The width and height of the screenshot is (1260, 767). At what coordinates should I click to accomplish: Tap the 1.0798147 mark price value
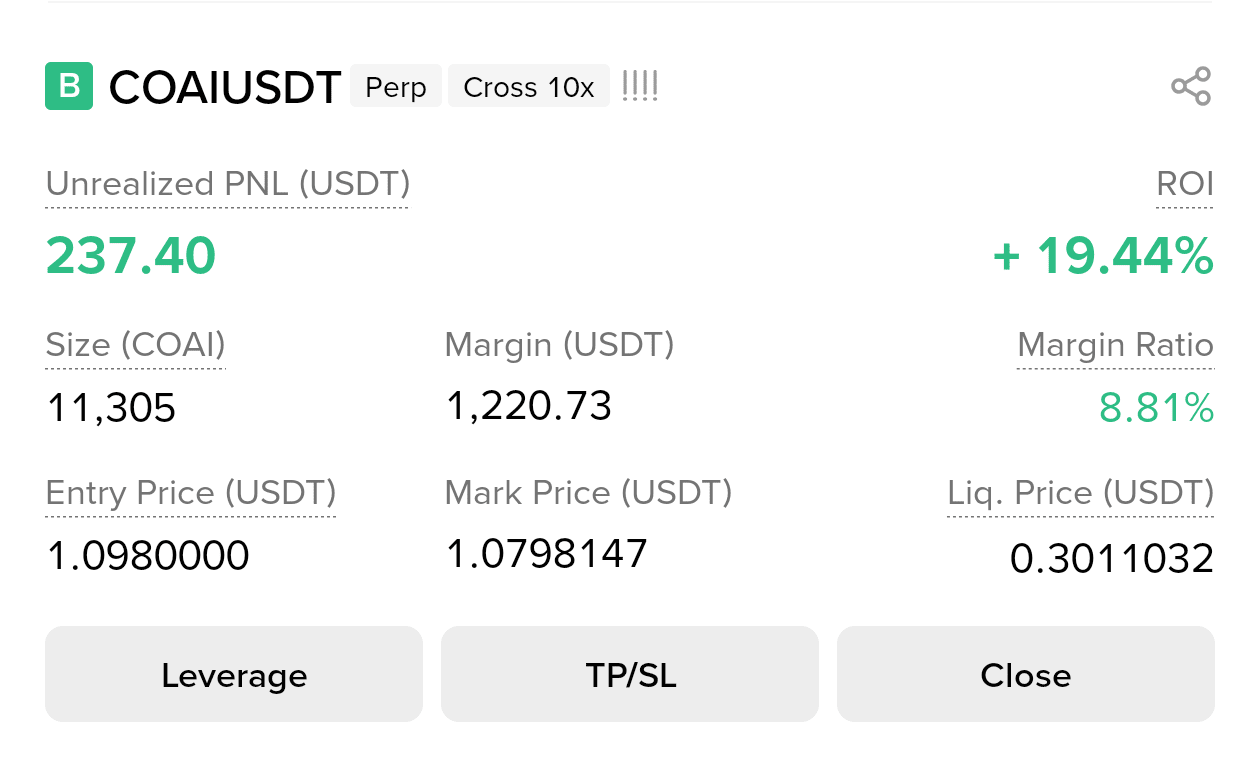pos(547,553)
